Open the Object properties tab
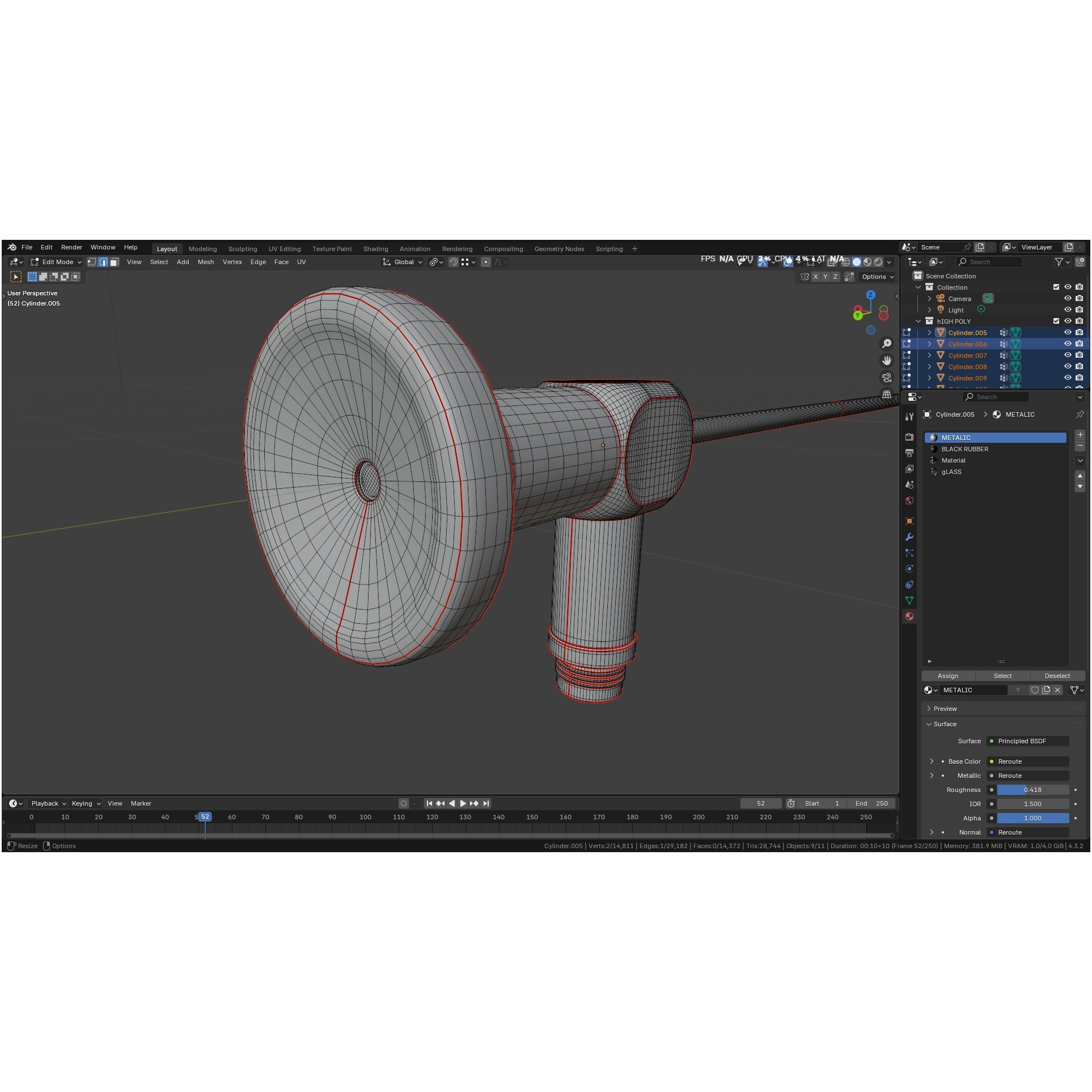This screenshot has height=1092, width=1092. [910, 521]
